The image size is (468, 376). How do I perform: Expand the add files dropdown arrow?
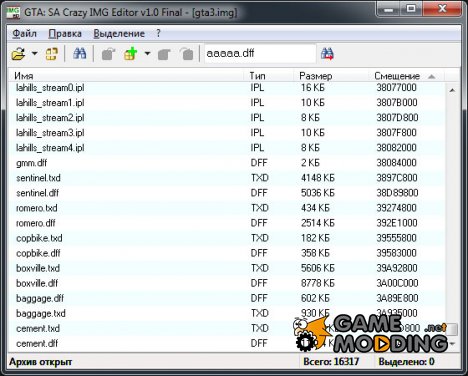coord(147,53)
